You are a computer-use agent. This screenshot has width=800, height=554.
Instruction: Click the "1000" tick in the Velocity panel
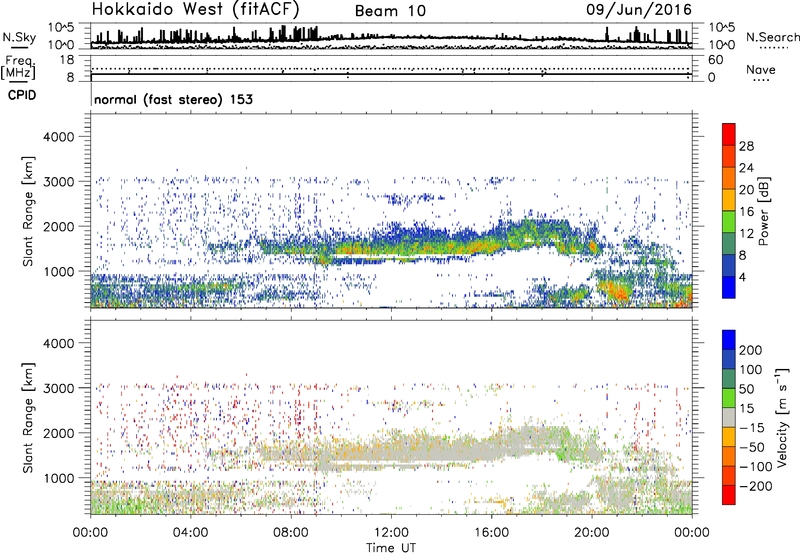click(x=58, y=478)
